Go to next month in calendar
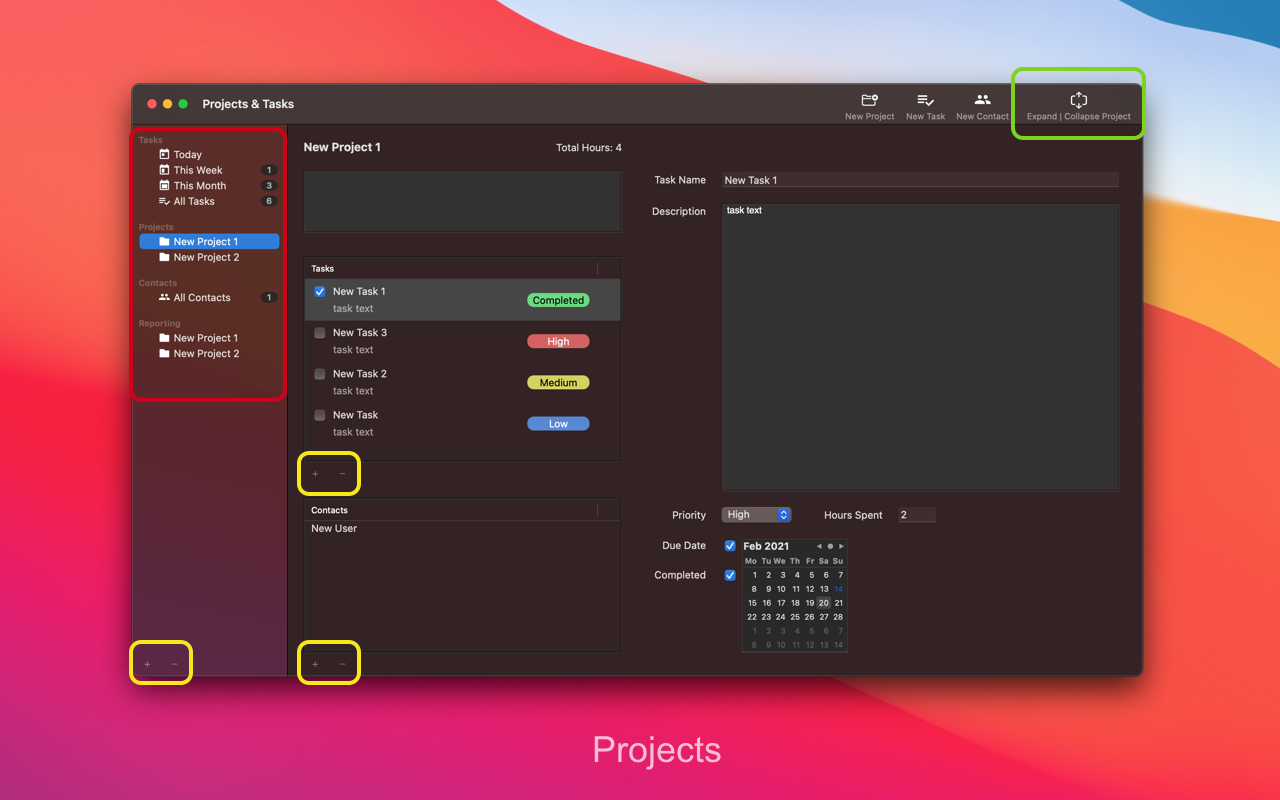1280x800 pixels. (x=842, y=546)
